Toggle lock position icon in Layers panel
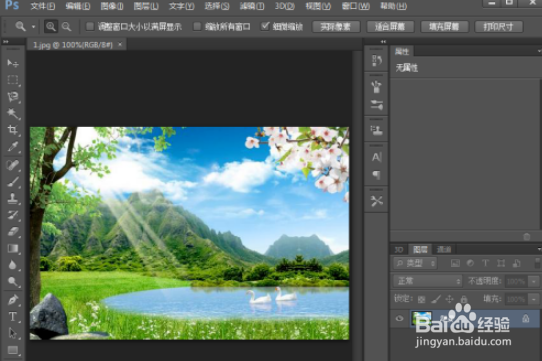Viewport: 542px width, 361px height. point(449,299)
